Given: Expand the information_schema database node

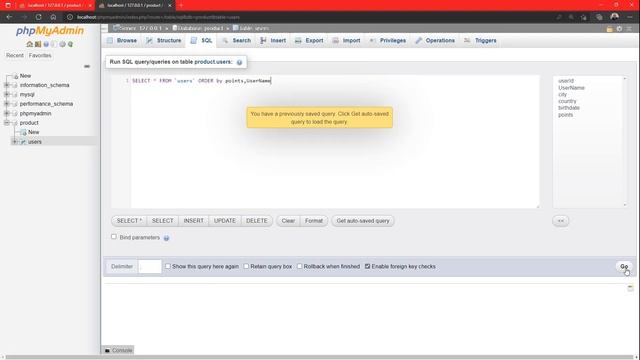Looking at the screenshot, I should pyautogui.click(x=7, y=85).
